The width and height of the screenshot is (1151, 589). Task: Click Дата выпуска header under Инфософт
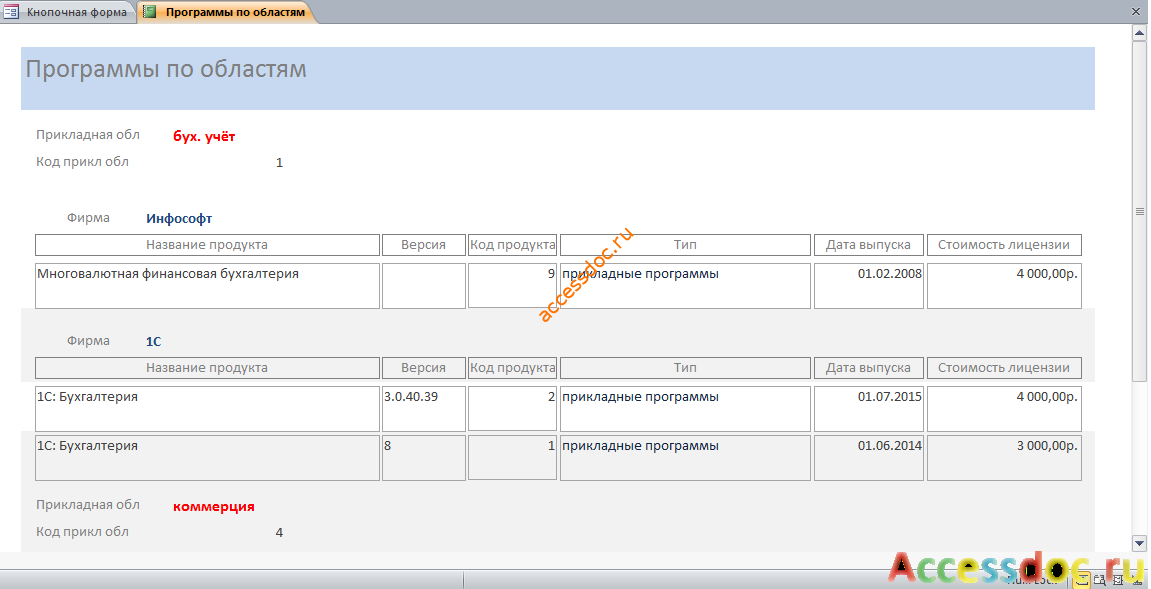[x=868, y=245]
